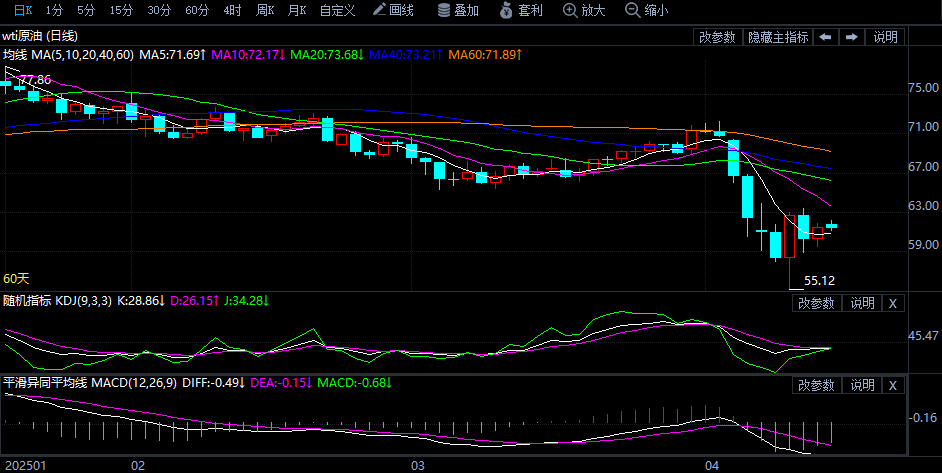Click the left arrow beside 隐藏主指标

click(x=825, y=37)
